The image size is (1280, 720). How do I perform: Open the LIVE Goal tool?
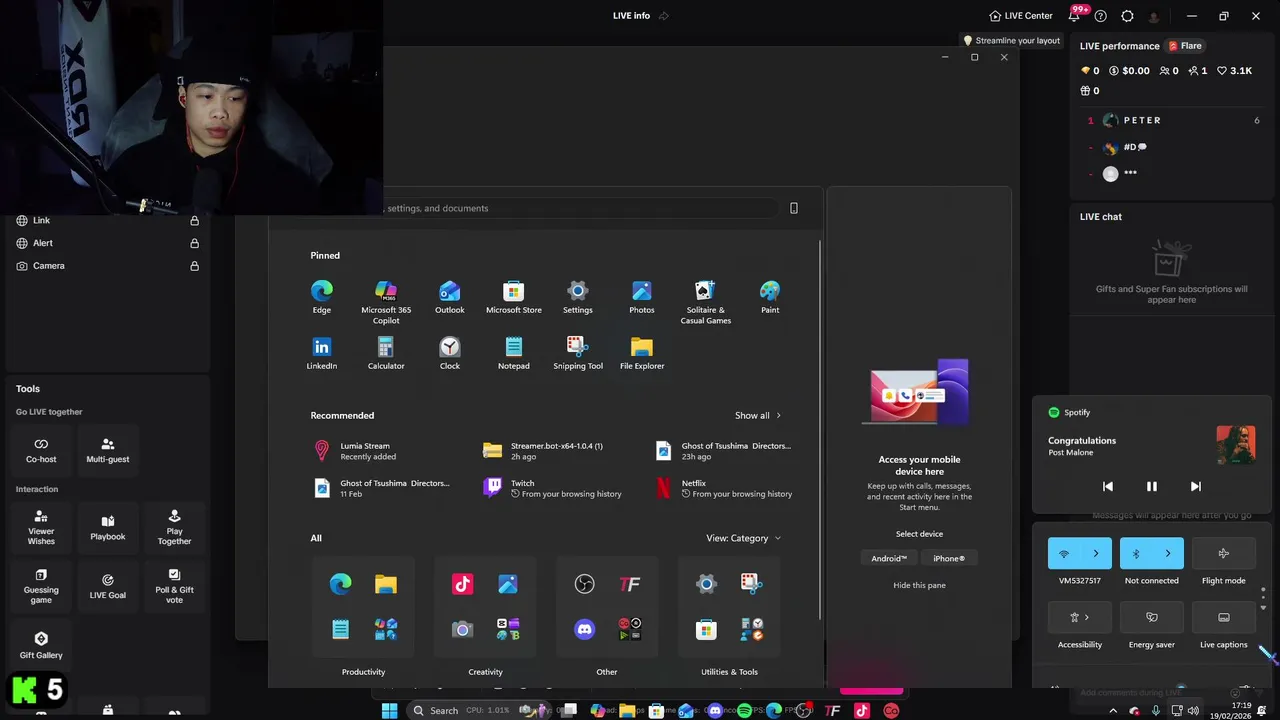click(108, 586)
